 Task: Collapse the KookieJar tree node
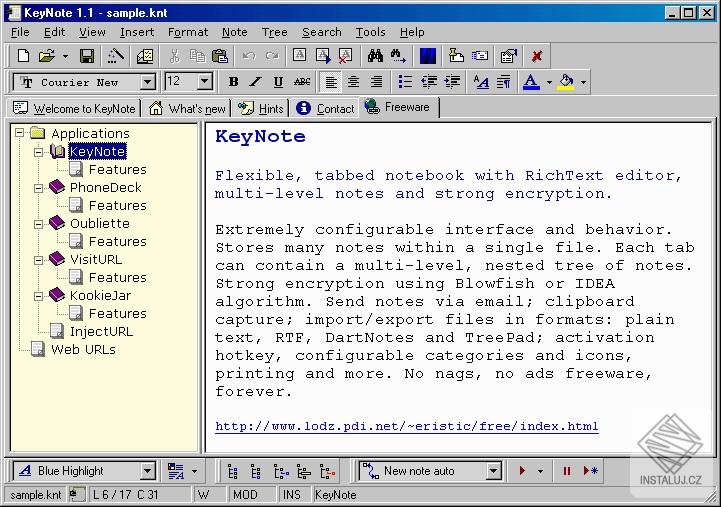tap(38, 296)
